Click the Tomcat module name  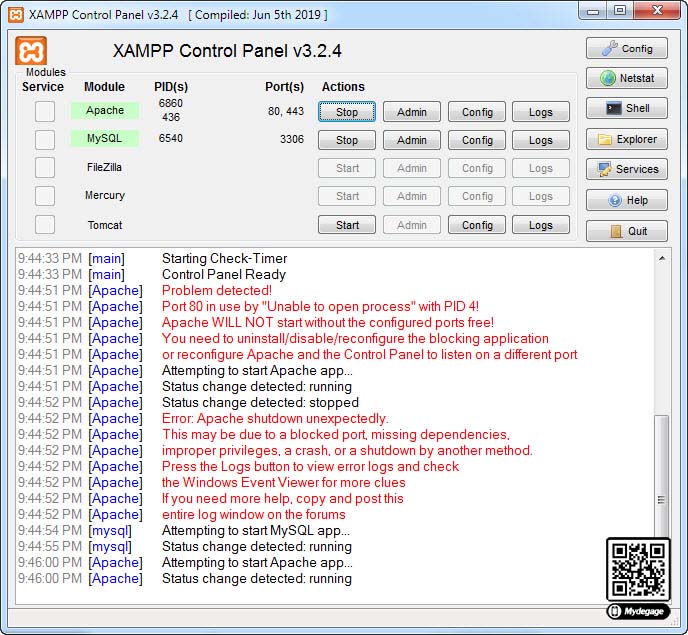pos(105,225)
